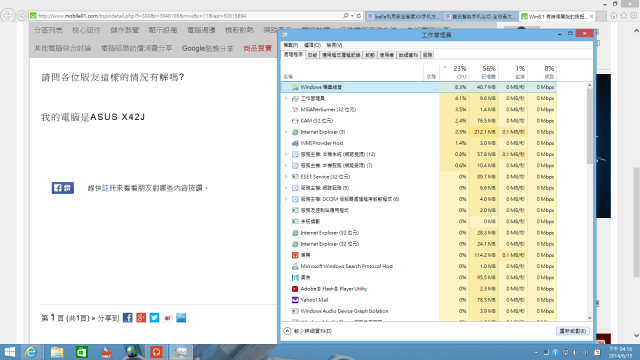Image resolution: width=640 pixels, height=360 pixels.
Task: Select the CAM (32-bit) process icon
Action: (x=295, y=121)
